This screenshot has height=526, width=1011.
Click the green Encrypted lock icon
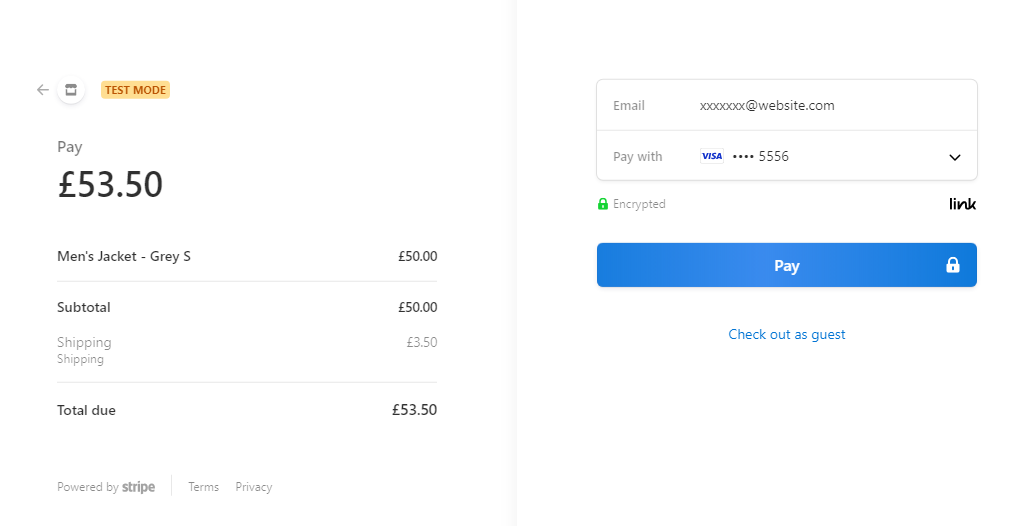(603, 204)
